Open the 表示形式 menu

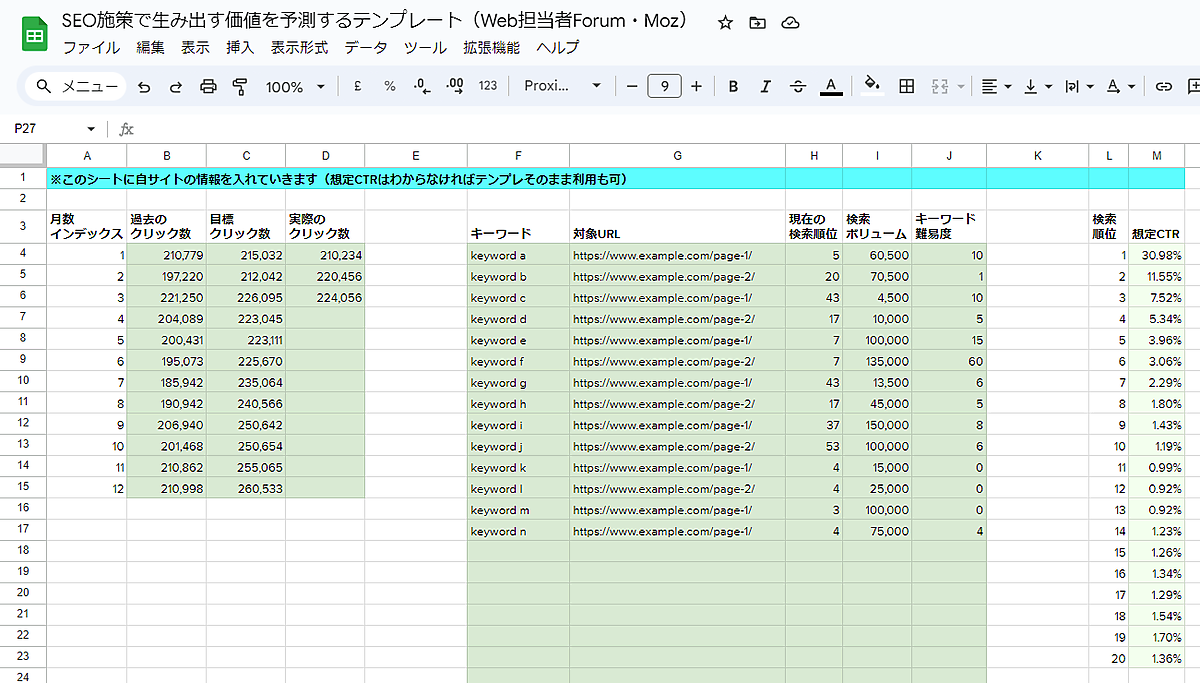pos(299,48)
